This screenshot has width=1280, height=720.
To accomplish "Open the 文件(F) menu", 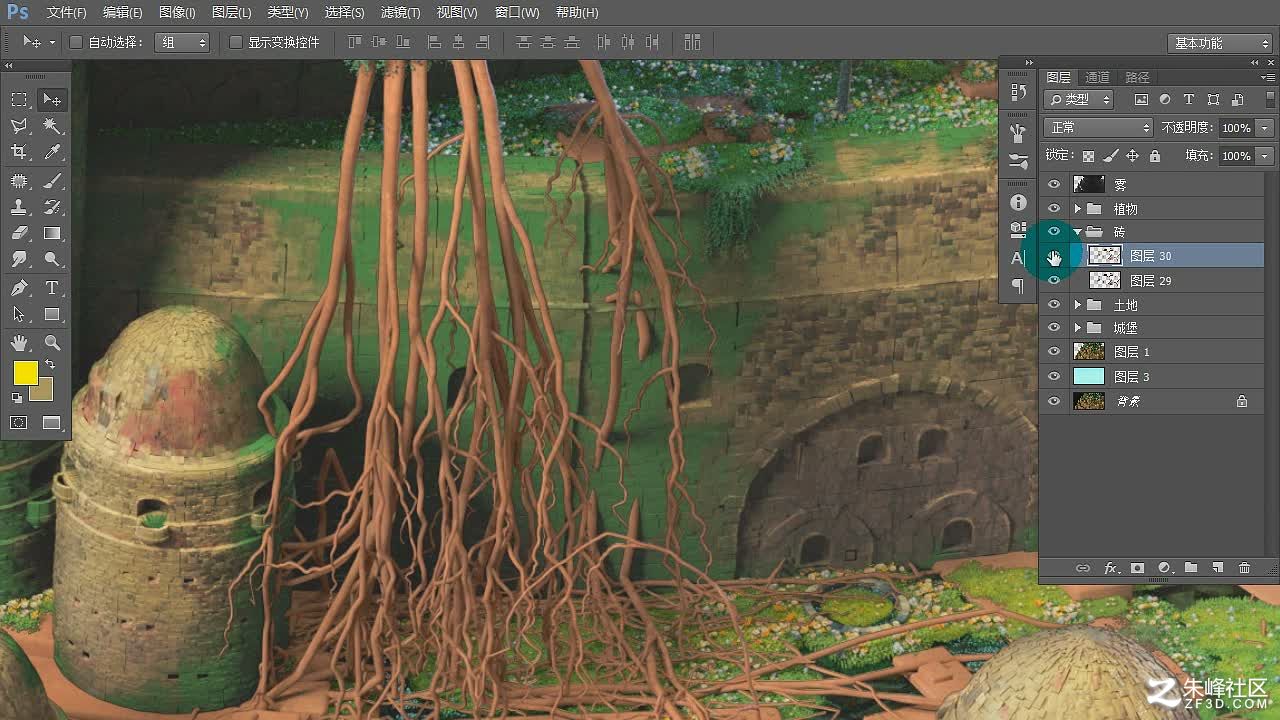I will coord(67,13).
